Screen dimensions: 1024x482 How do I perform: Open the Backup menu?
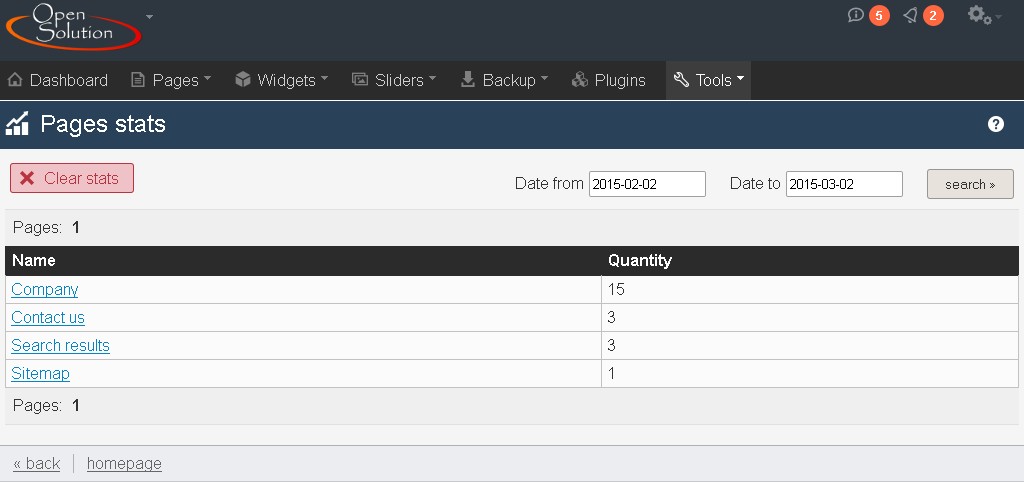[509, 80]
